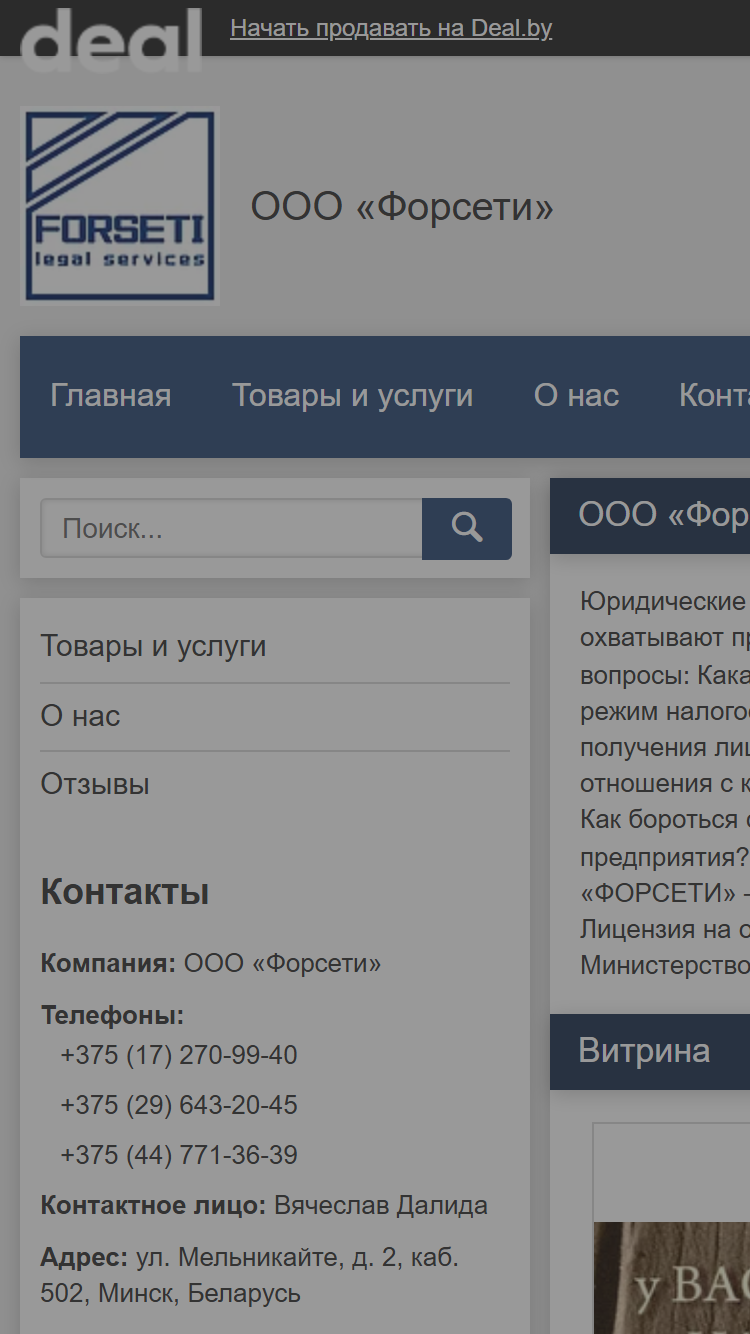Click the 'Телефоны:' label
This screenshot has height=1334, width=750.
pos(112,1015)
